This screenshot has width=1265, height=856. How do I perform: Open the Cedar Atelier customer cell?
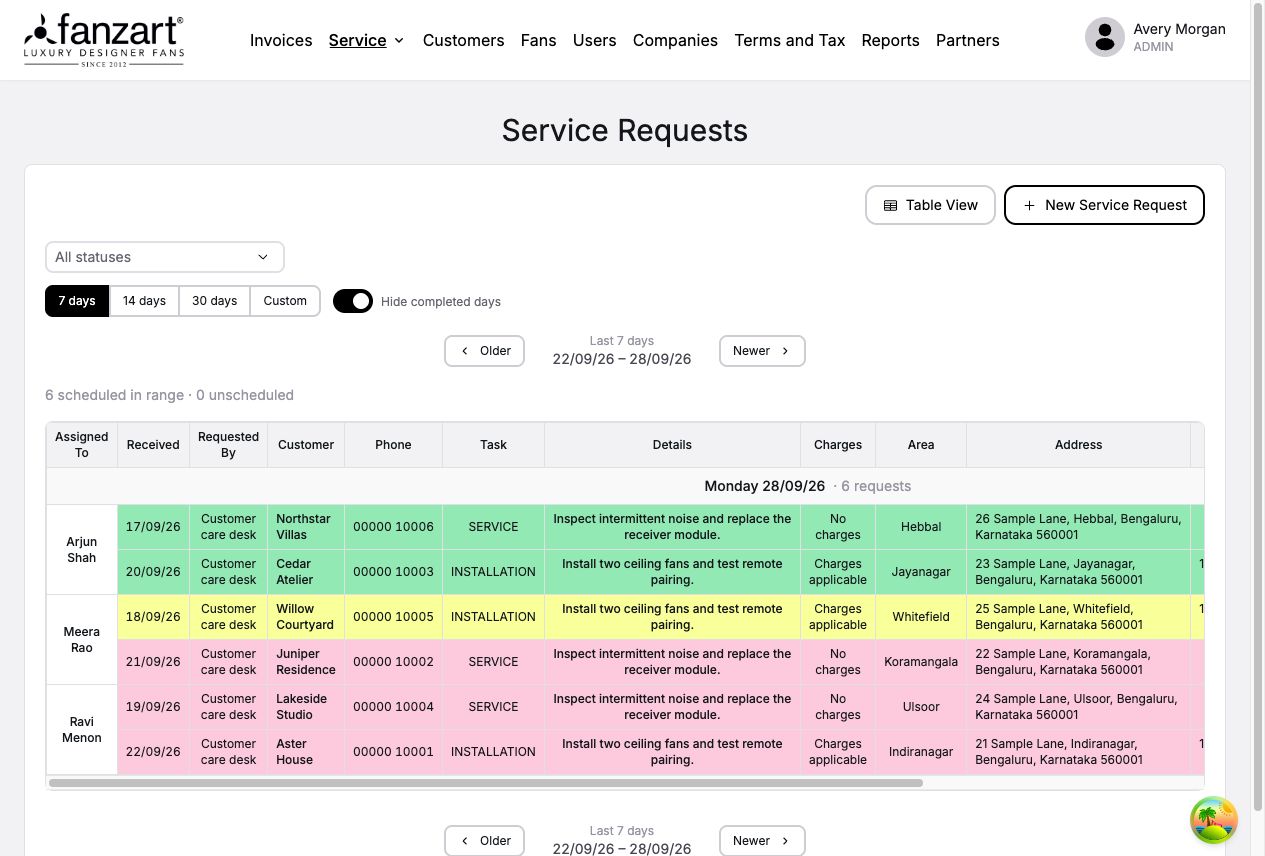tap(306, 572)
